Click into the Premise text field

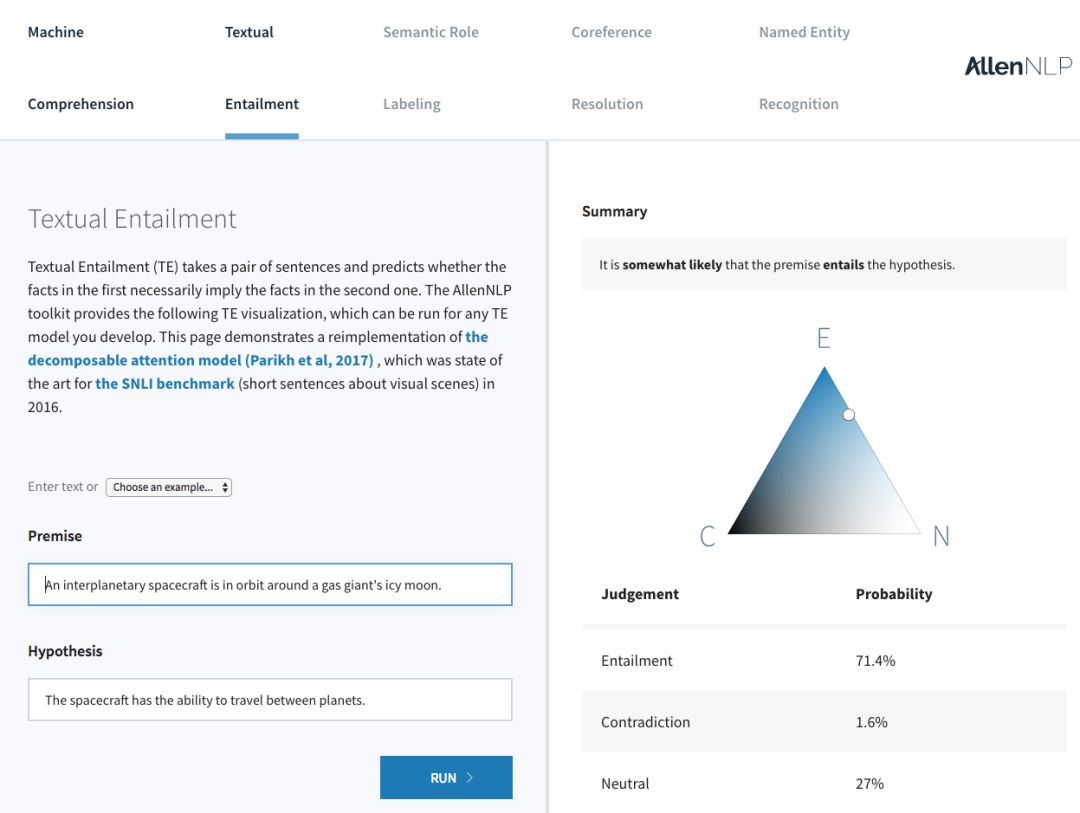tap(270, 585)
